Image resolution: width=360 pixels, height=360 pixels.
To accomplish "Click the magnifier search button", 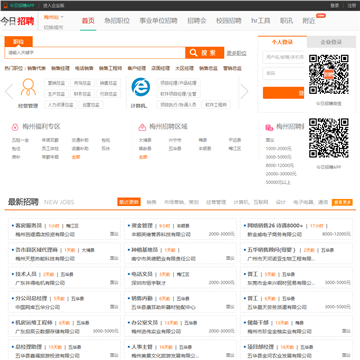I will coord(204,53).
